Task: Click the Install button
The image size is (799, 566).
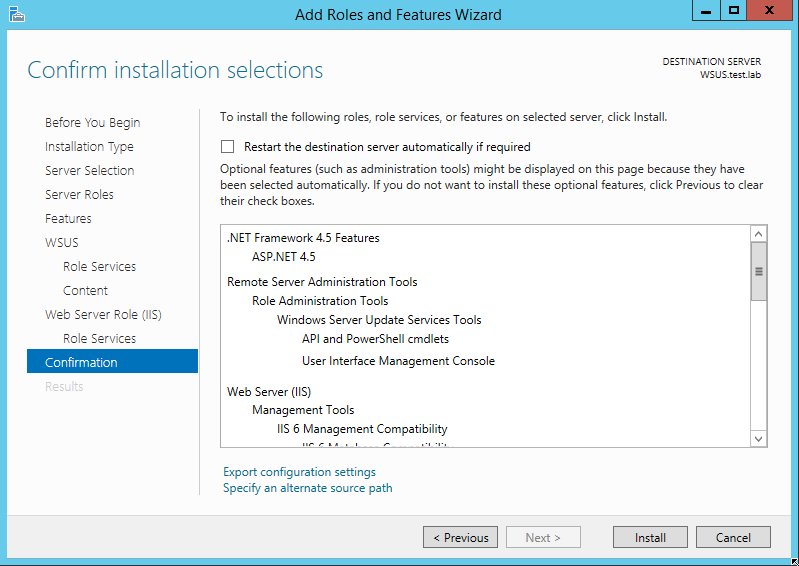Action: 650,537
